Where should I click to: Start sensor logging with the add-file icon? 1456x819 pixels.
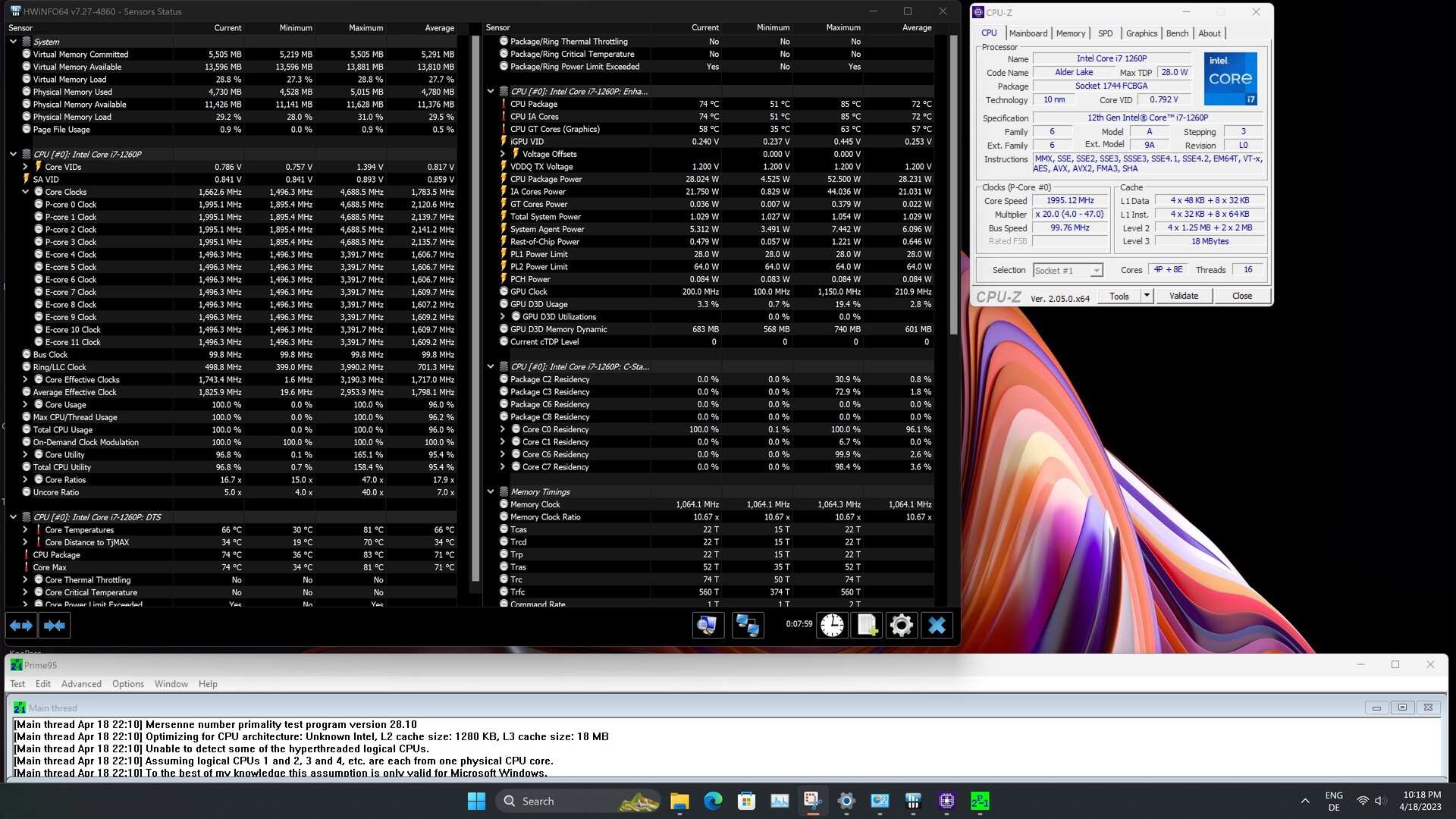coord(867,625)
